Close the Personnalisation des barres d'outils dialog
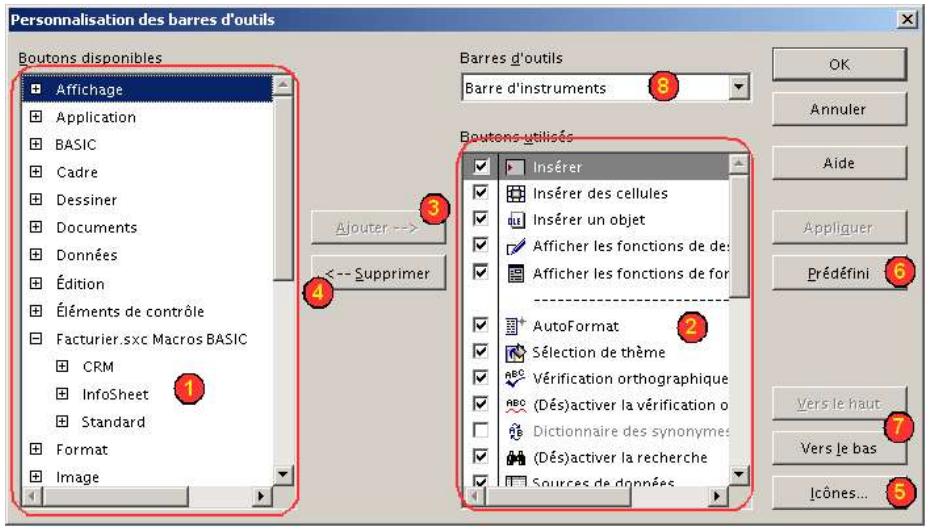 (x=907, y=20)
